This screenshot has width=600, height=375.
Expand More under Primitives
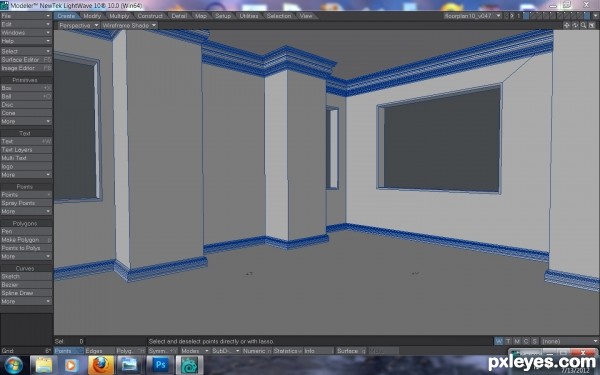[x=26, y=121]
